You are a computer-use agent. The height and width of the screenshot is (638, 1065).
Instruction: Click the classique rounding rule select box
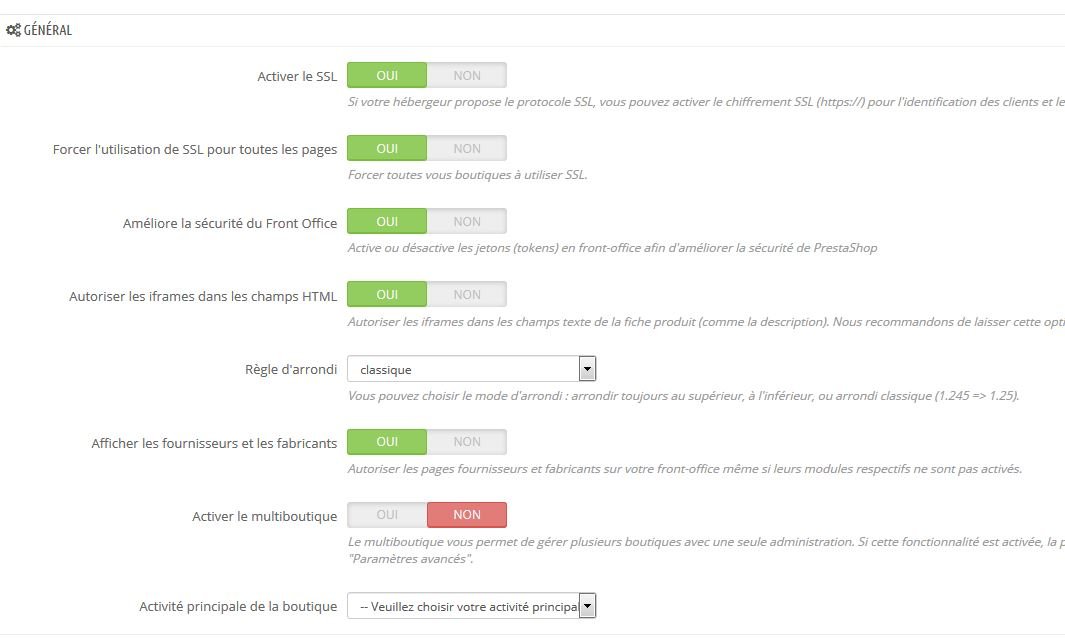tap(471, 369)
